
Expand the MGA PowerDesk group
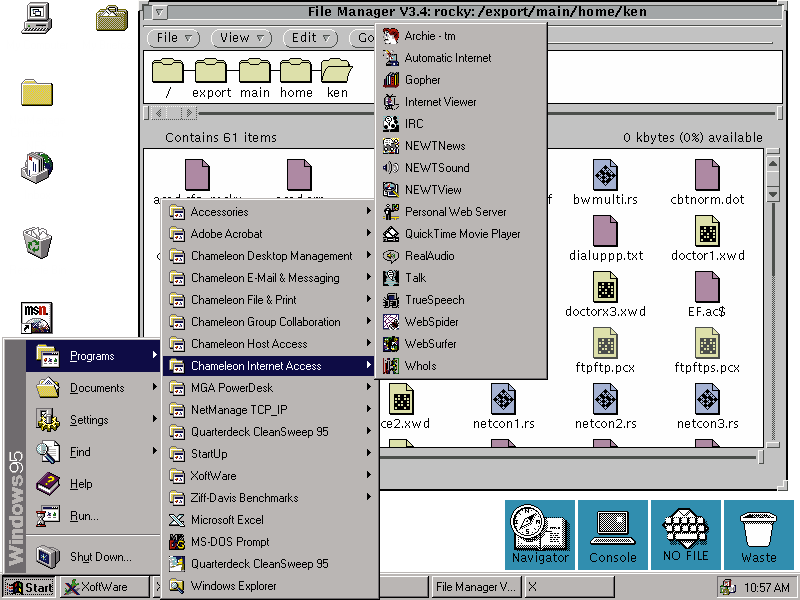[x=270, y=388]
